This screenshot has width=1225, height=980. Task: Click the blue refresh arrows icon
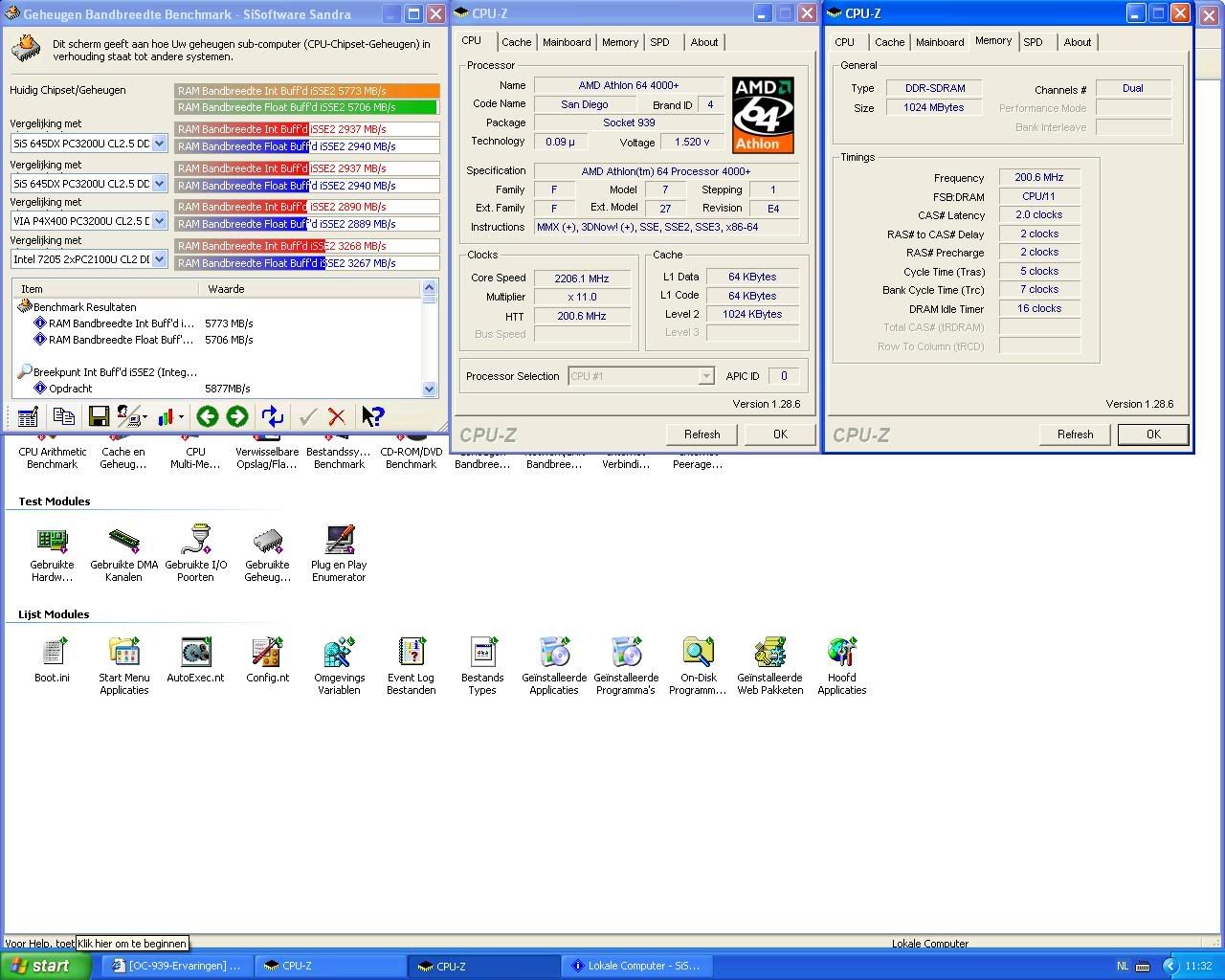tap(273, 416)
